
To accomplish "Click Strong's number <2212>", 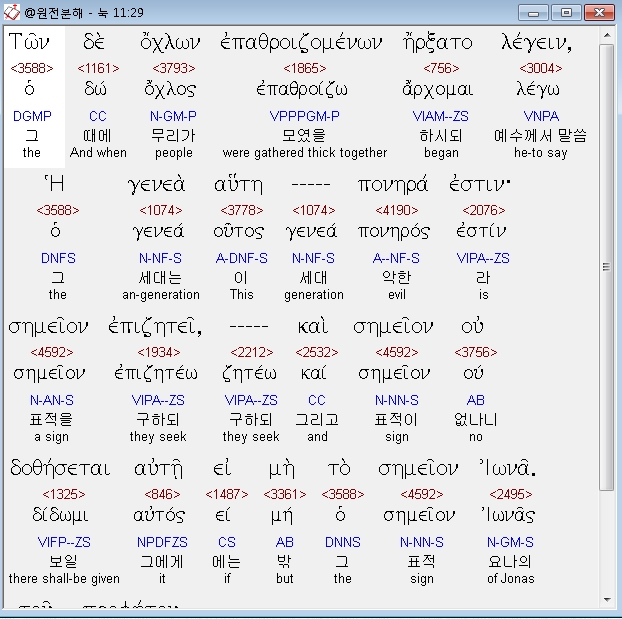I will 251,352.
